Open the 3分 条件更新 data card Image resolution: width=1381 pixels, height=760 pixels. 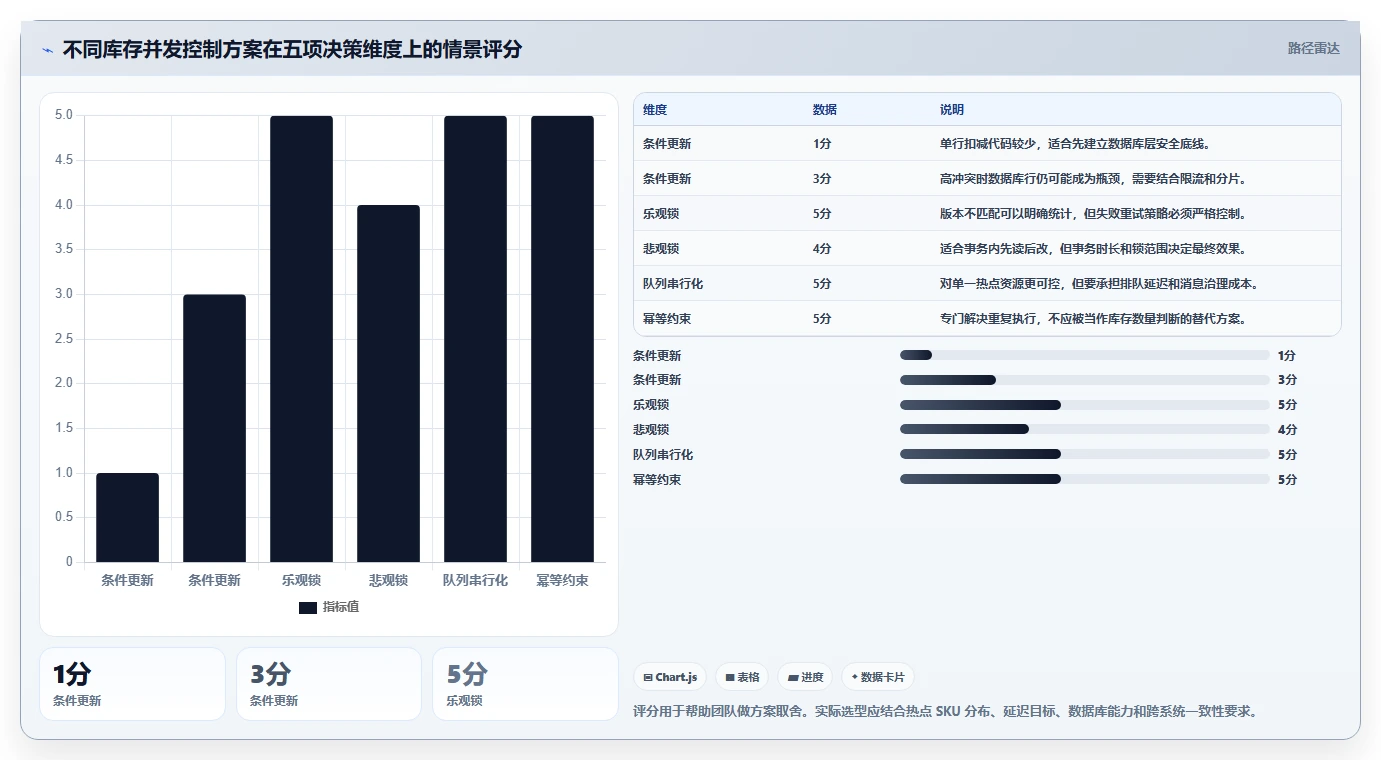pos(329,684)
